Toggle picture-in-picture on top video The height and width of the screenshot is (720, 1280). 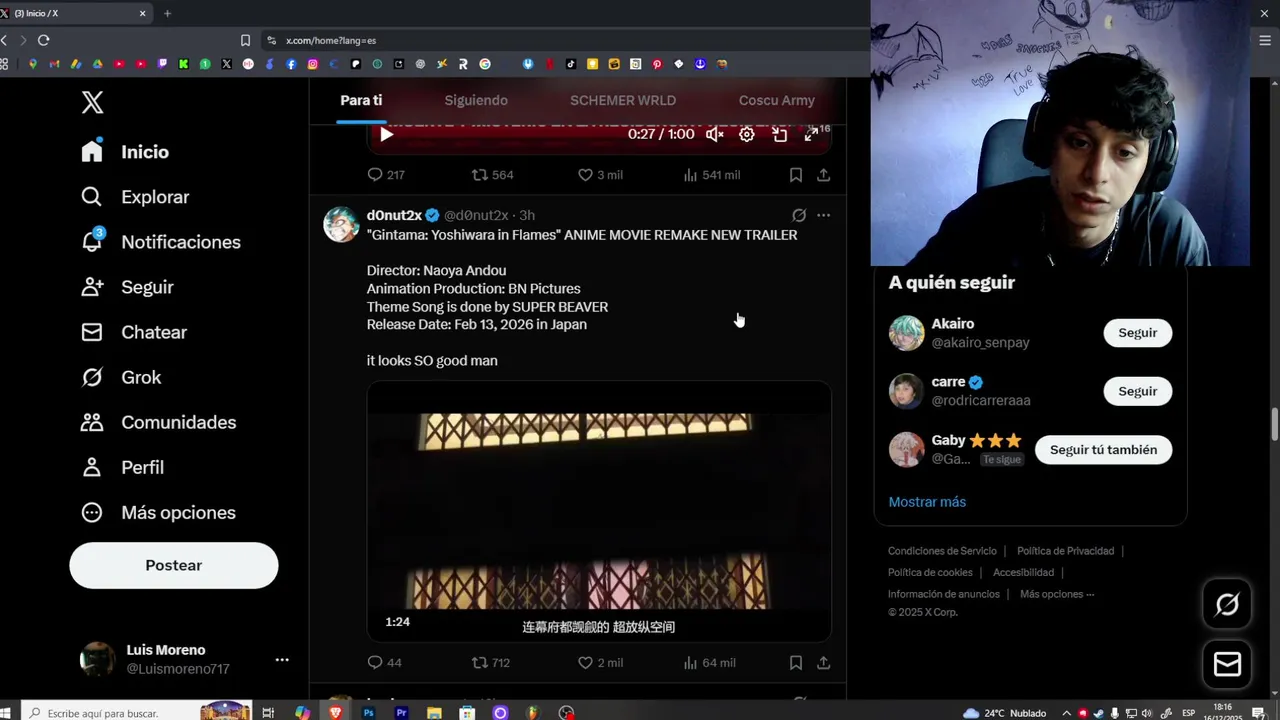coord(780,134)
